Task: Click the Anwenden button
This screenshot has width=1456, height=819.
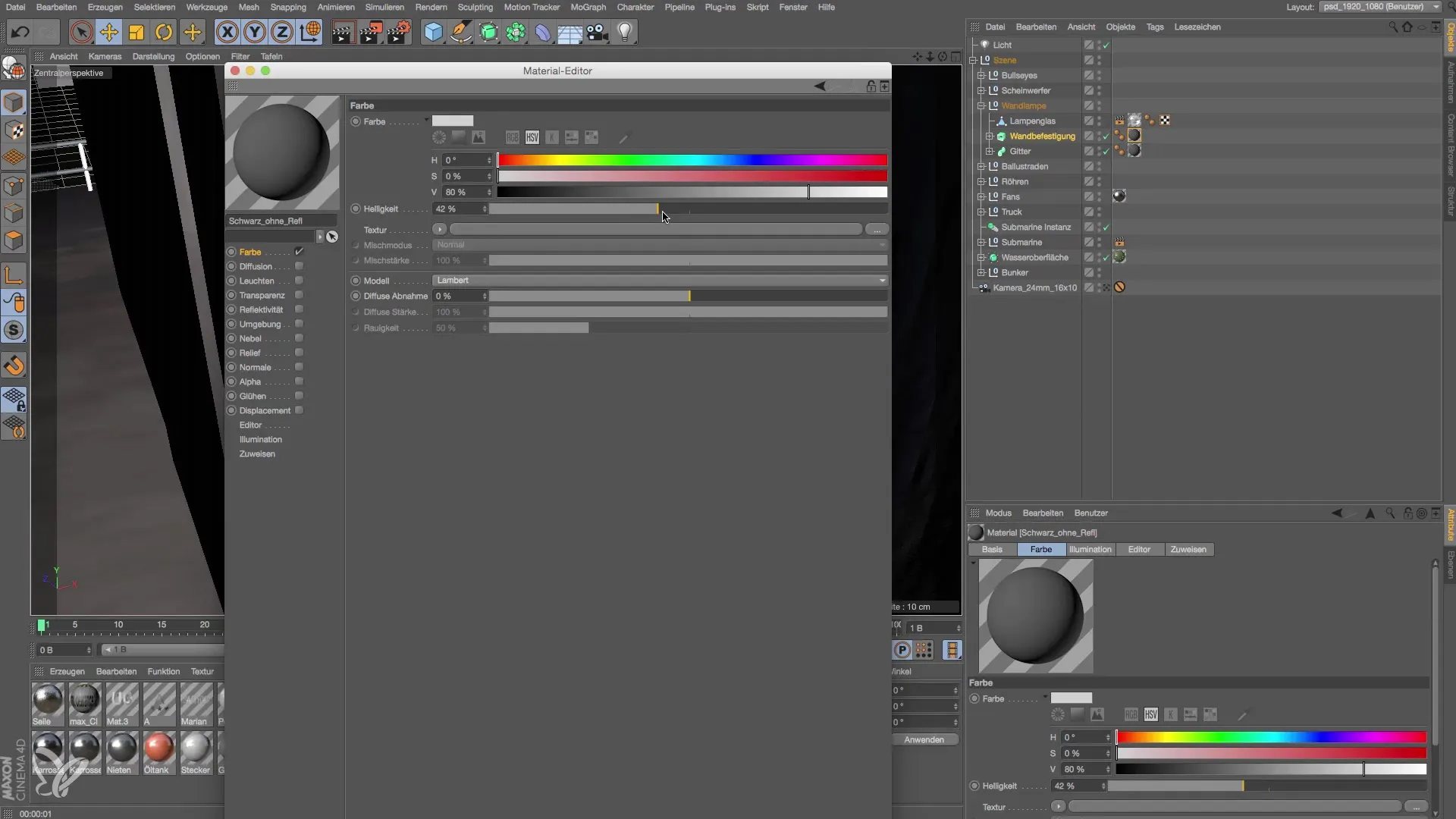Action: (924, 740)
